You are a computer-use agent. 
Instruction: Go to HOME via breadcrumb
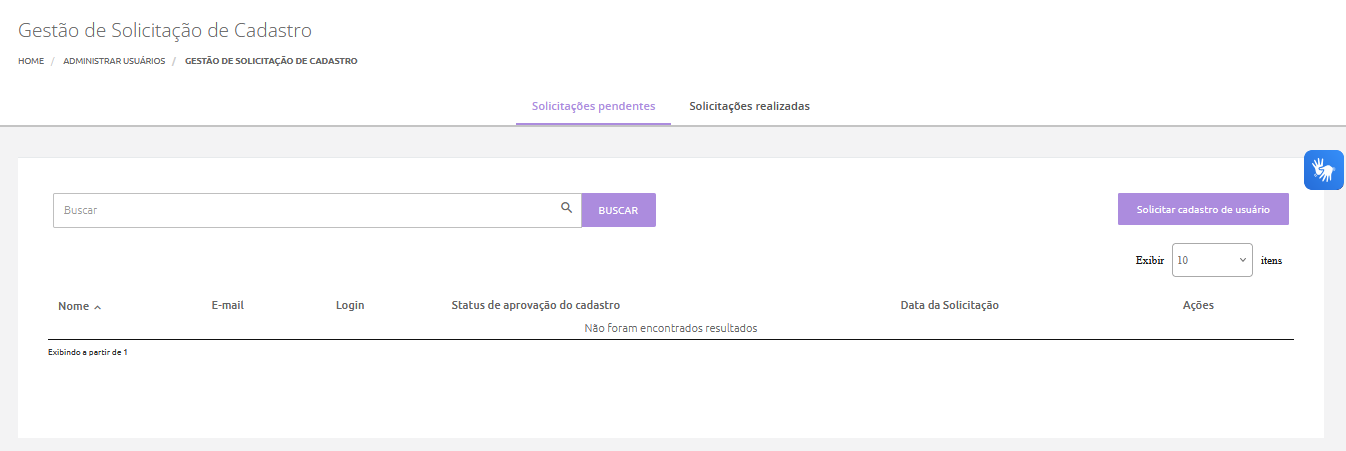(31, 61)
